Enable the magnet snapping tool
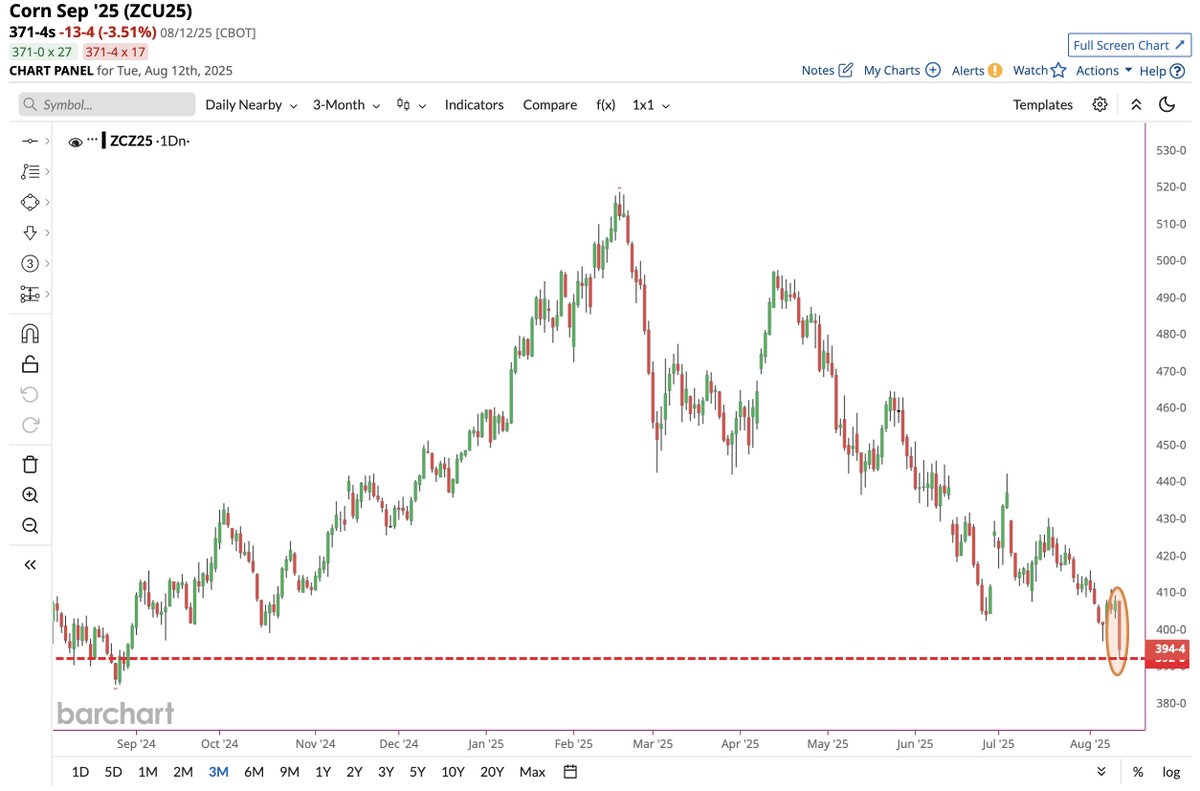 click(30, 332)
